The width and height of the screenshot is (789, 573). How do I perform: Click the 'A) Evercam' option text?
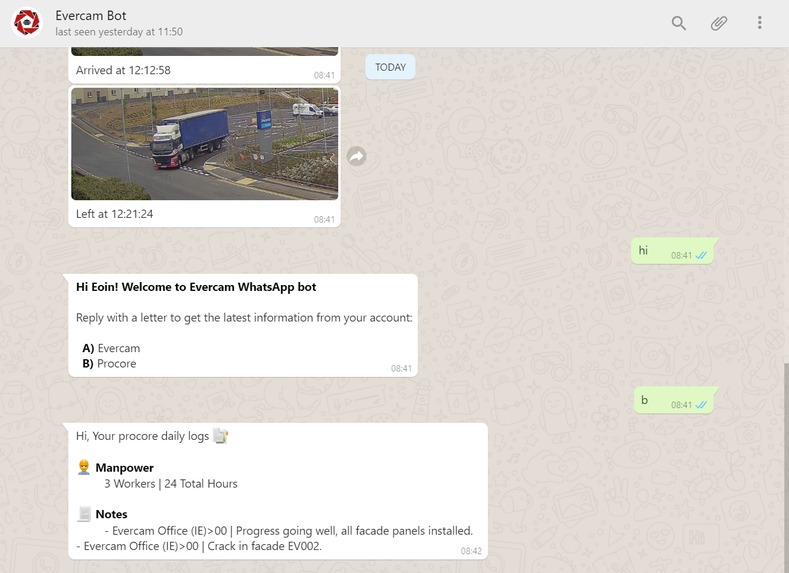111,348
